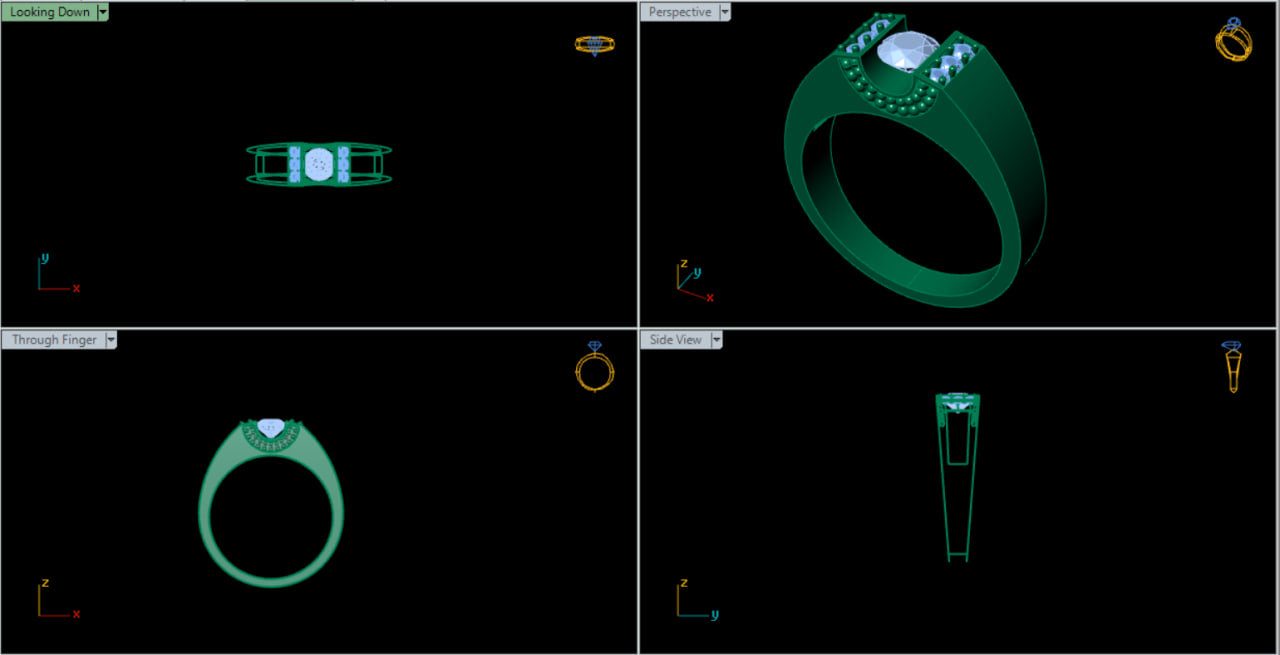
Task: Open the Looking Down viewport dropdown arrow
Action: point(103,12)
